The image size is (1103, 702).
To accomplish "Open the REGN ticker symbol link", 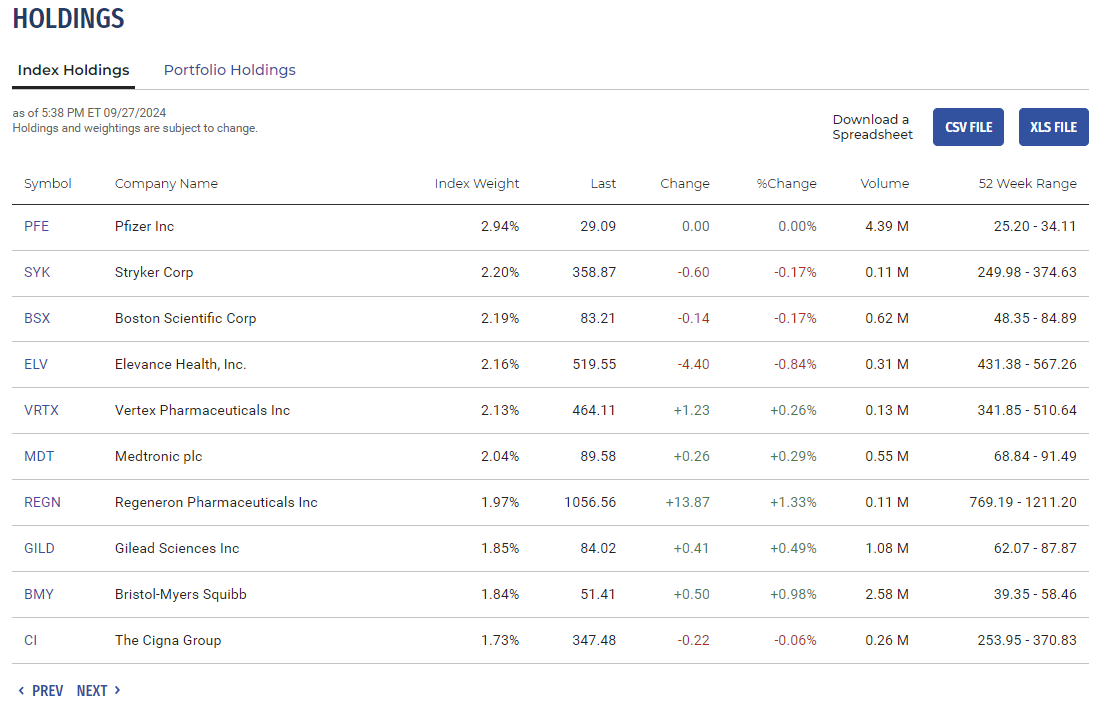I will (42, 502).
